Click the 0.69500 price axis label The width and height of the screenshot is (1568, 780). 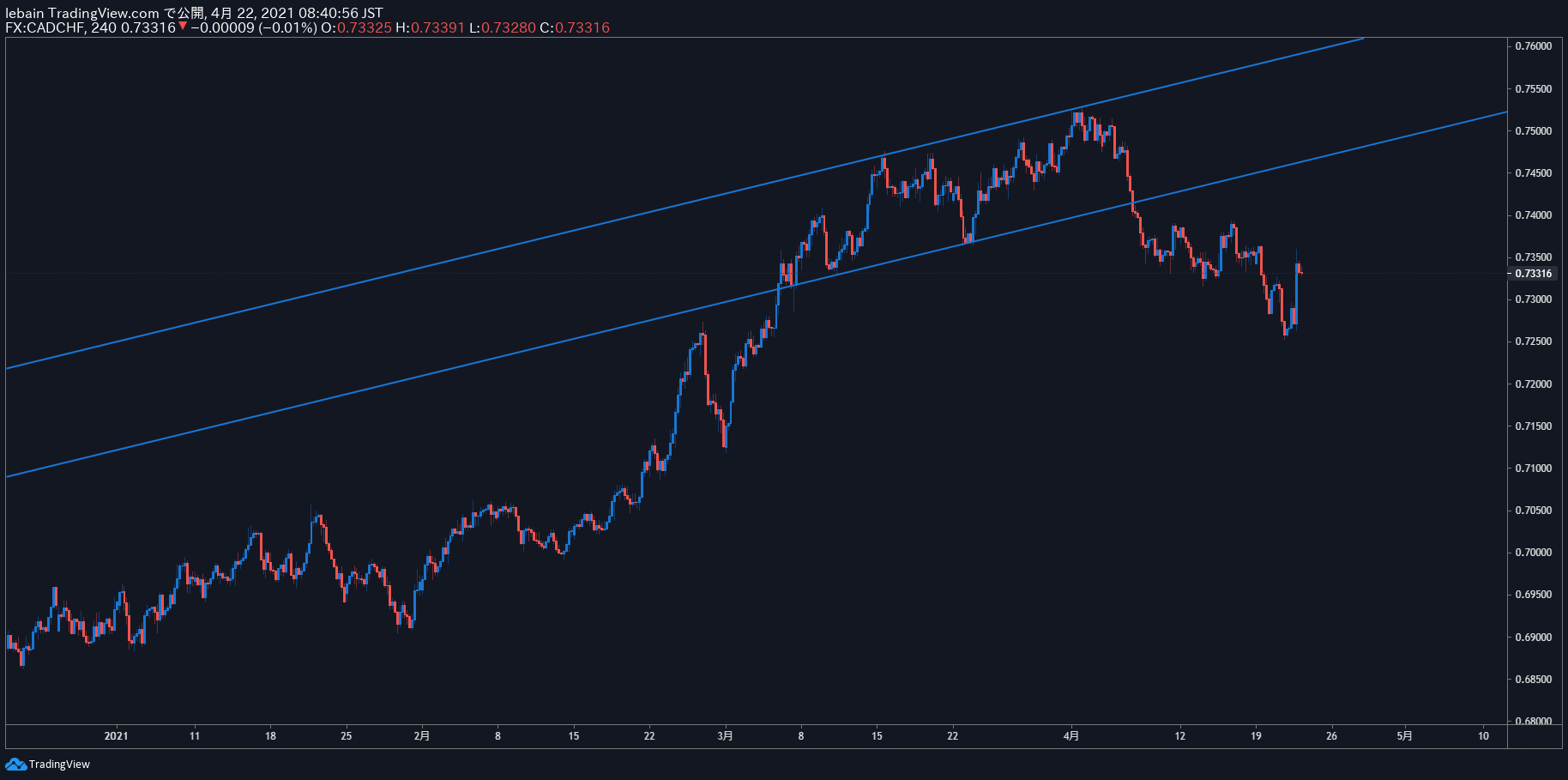[1534, 595]
